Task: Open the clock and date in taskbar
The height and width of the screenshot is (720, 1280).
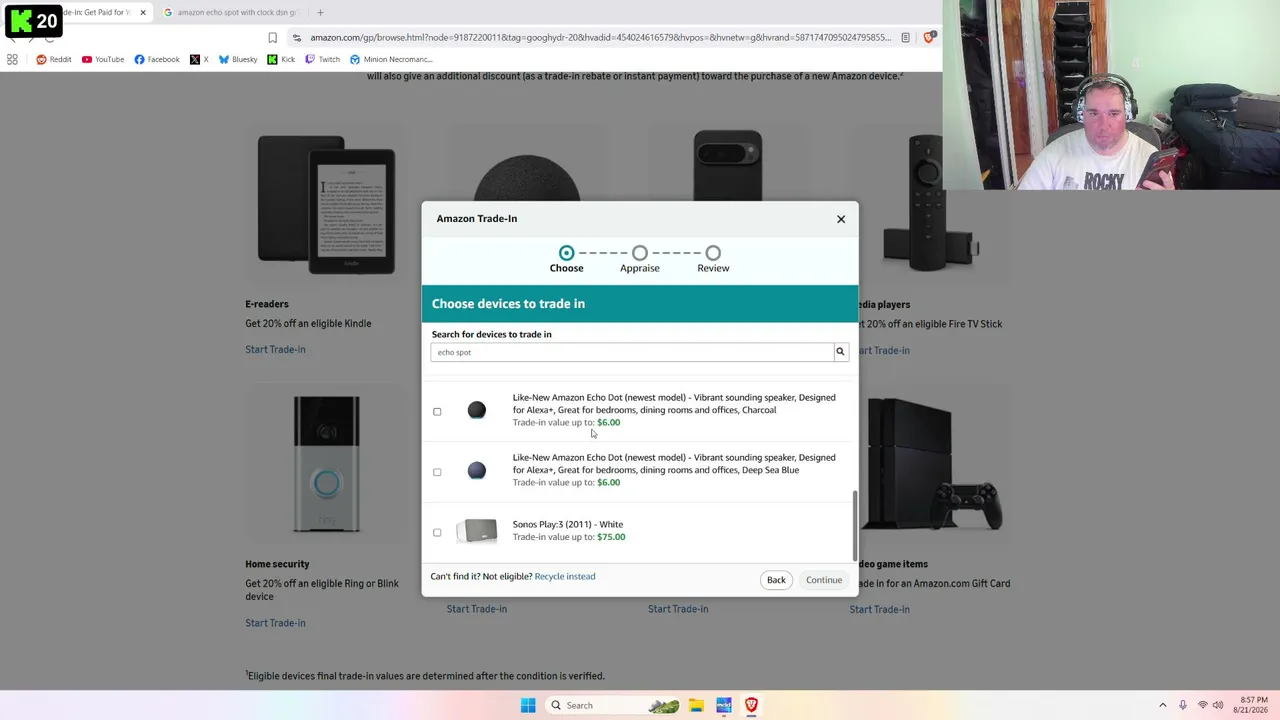Action: [x=1250, y=705]
